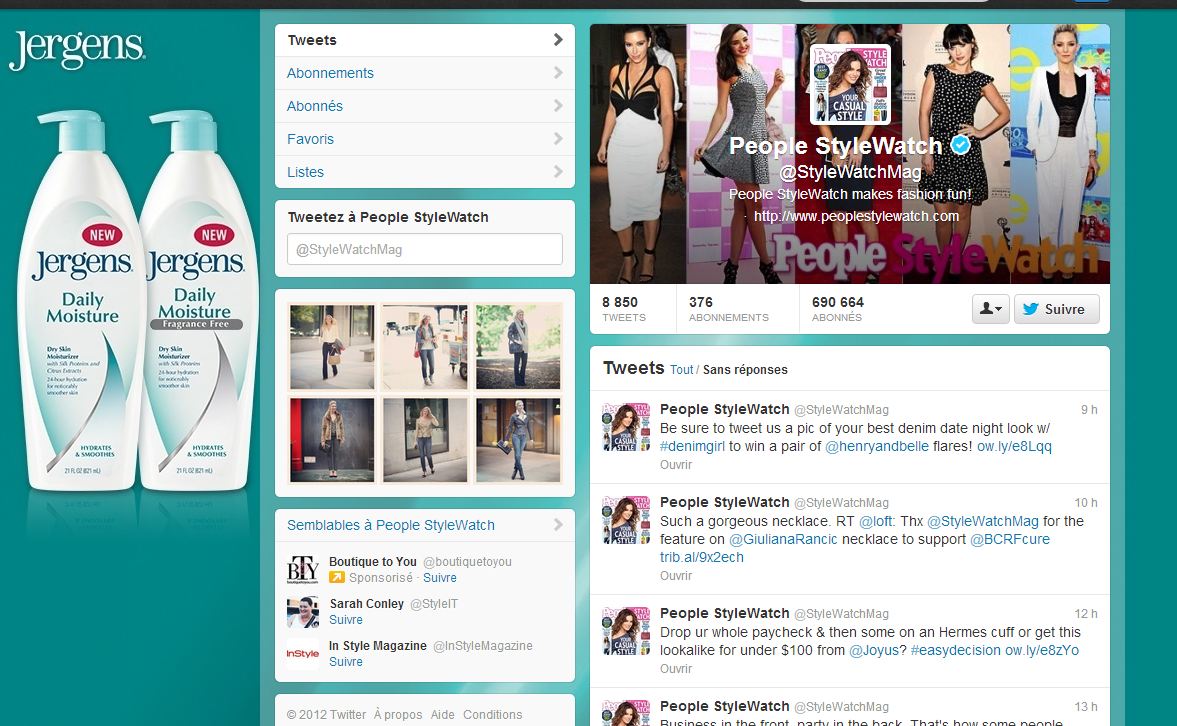Follow Sarah Conley via Suivre link
1177x726 pixels.
(x=345, y=620)
